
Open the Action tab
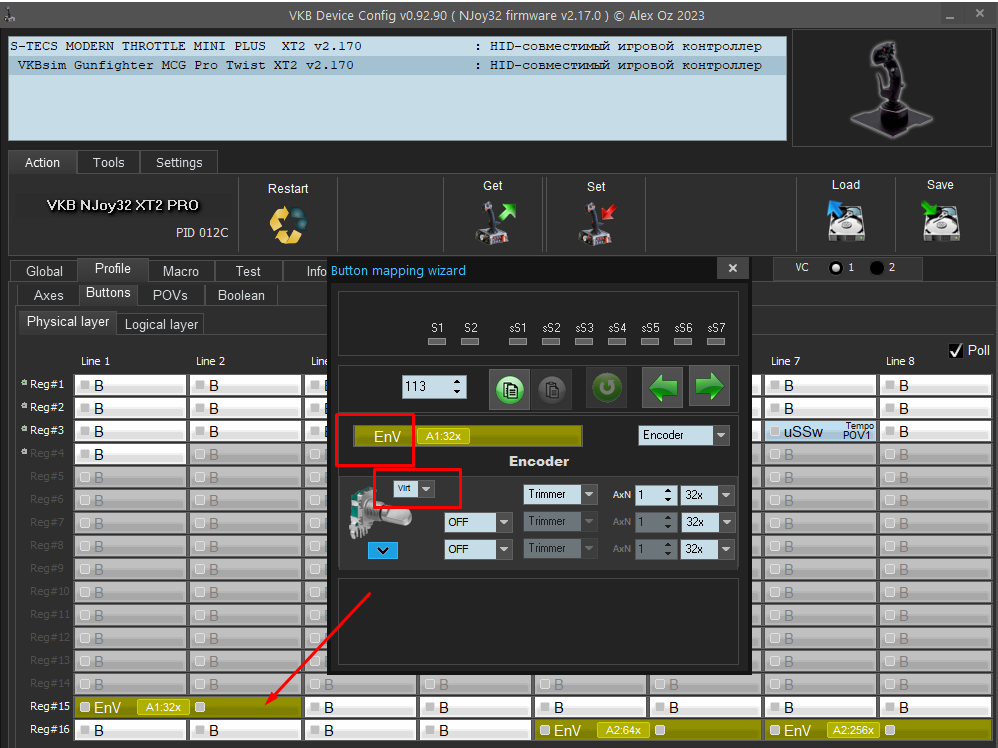[x=42, y=162]
